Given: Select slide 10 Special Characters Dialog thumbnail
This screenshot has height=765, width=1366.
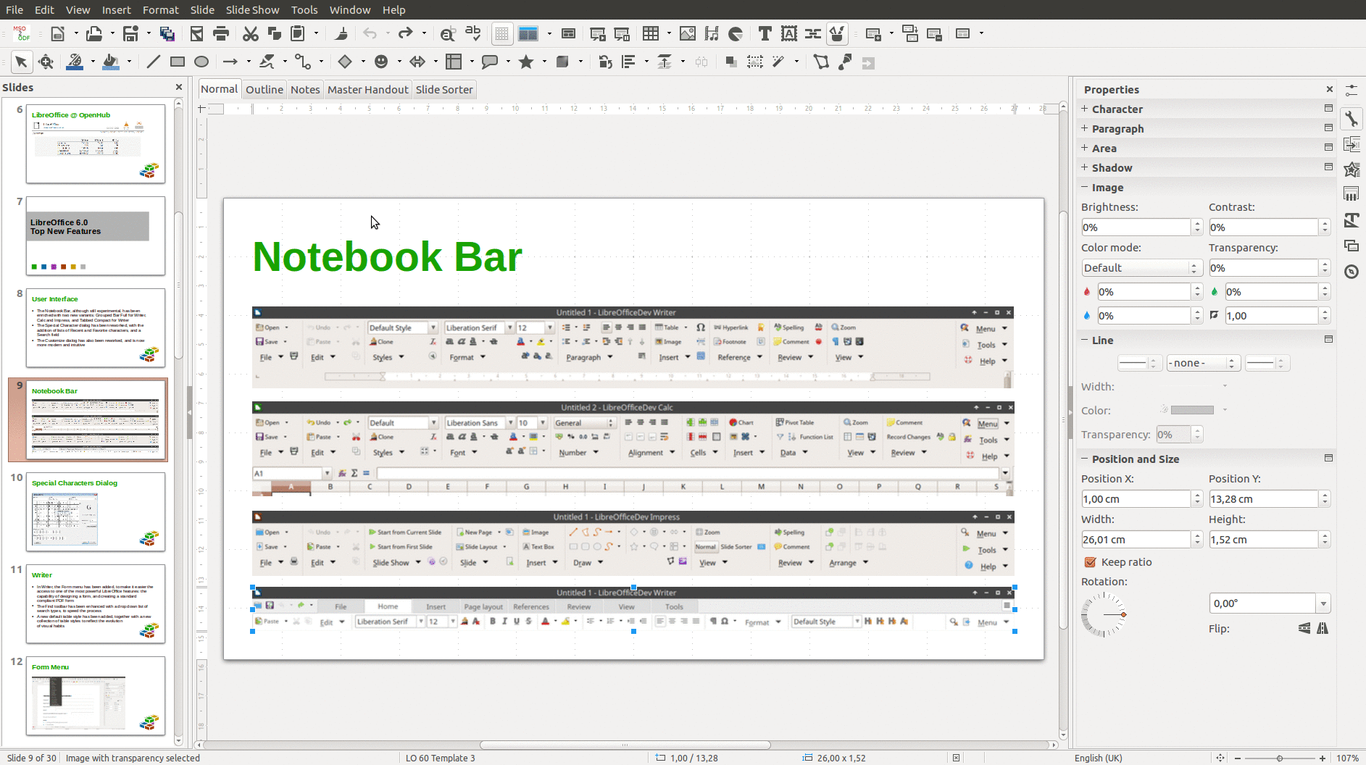Looking at the screenshot, I should (96, 511).
